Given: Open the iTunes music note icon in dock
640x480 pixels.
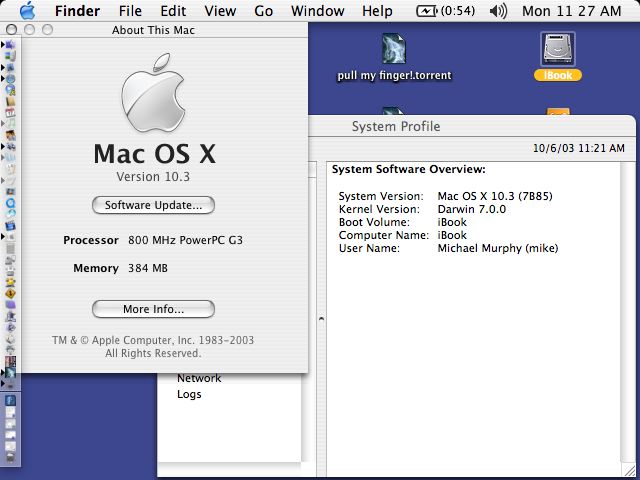Looking at the screenshot, I should [10, 123].
